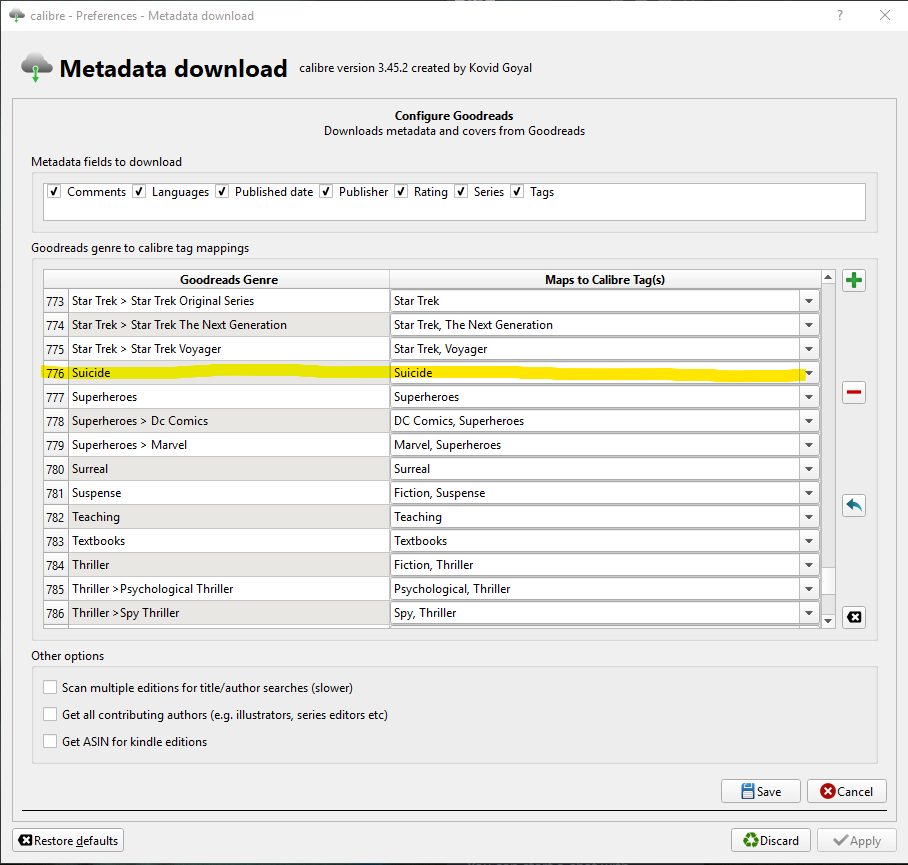Click scrollbar down arrow of mappings table

point(828,621)
